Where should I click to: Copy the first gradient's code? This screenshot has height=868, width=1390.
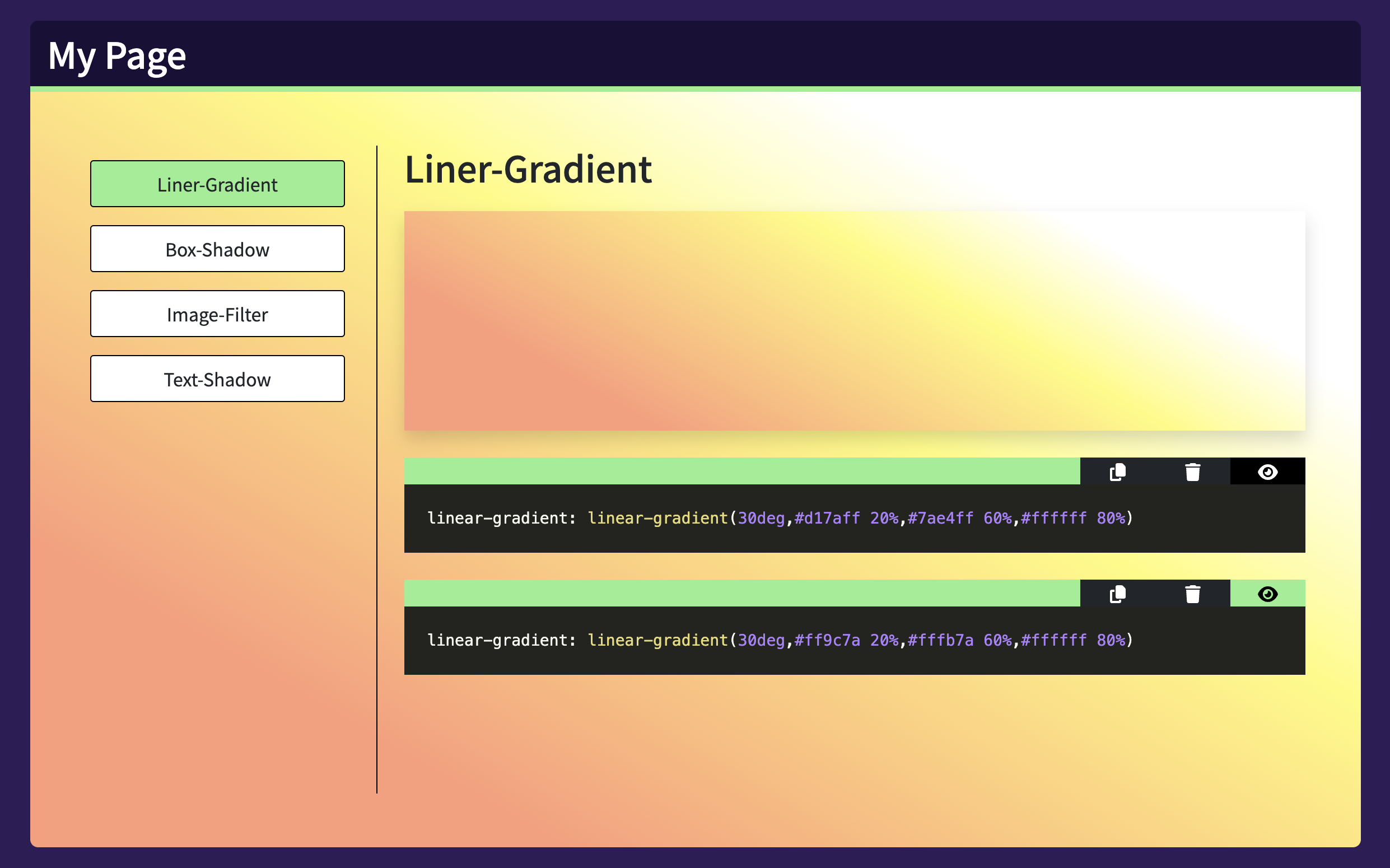[x=1117, y=472]
